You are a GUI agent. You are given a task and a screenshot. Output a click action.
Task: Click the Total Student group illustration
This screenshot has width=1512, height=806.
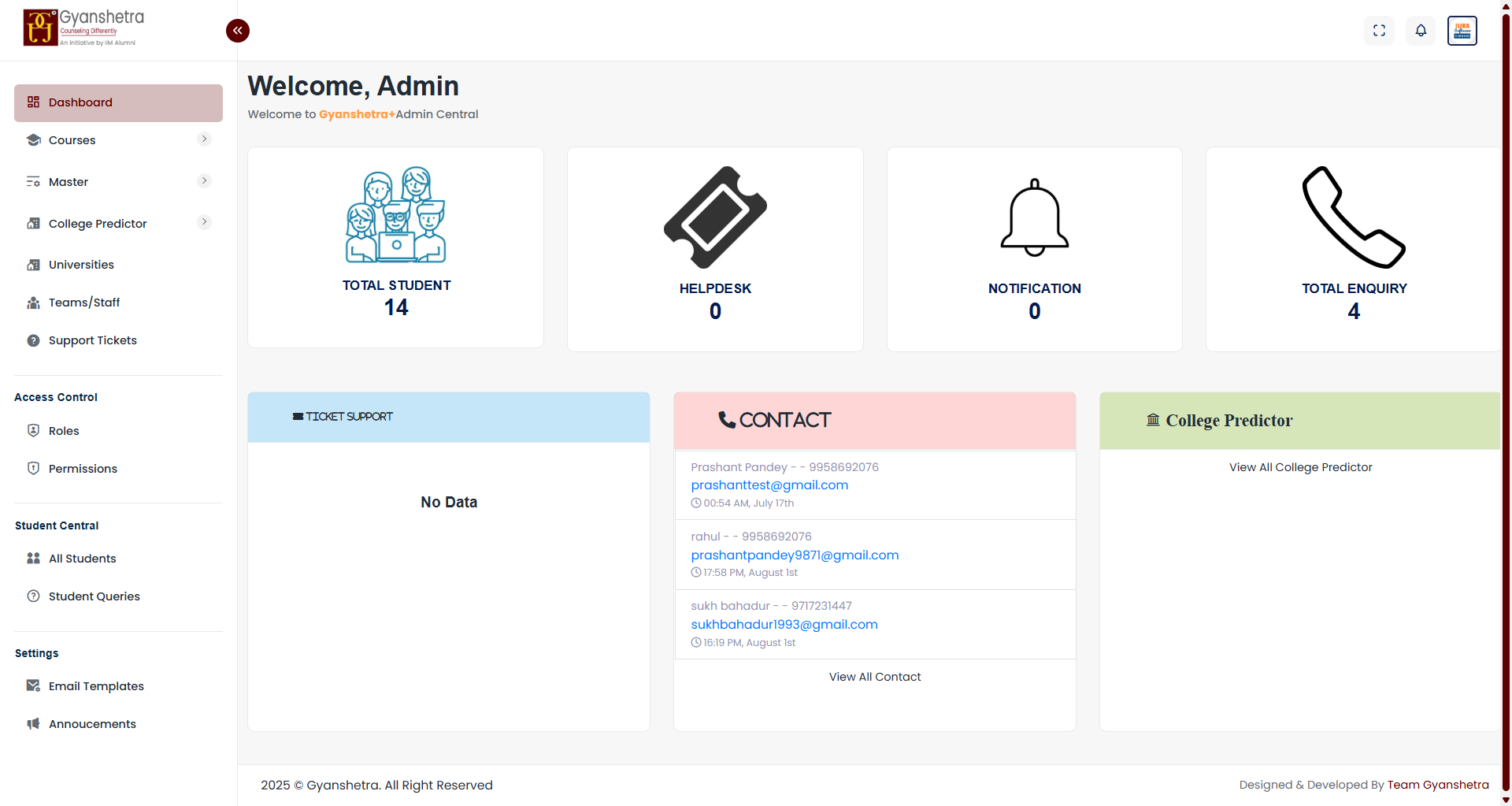pyautogui.click(x=396, y=214)
